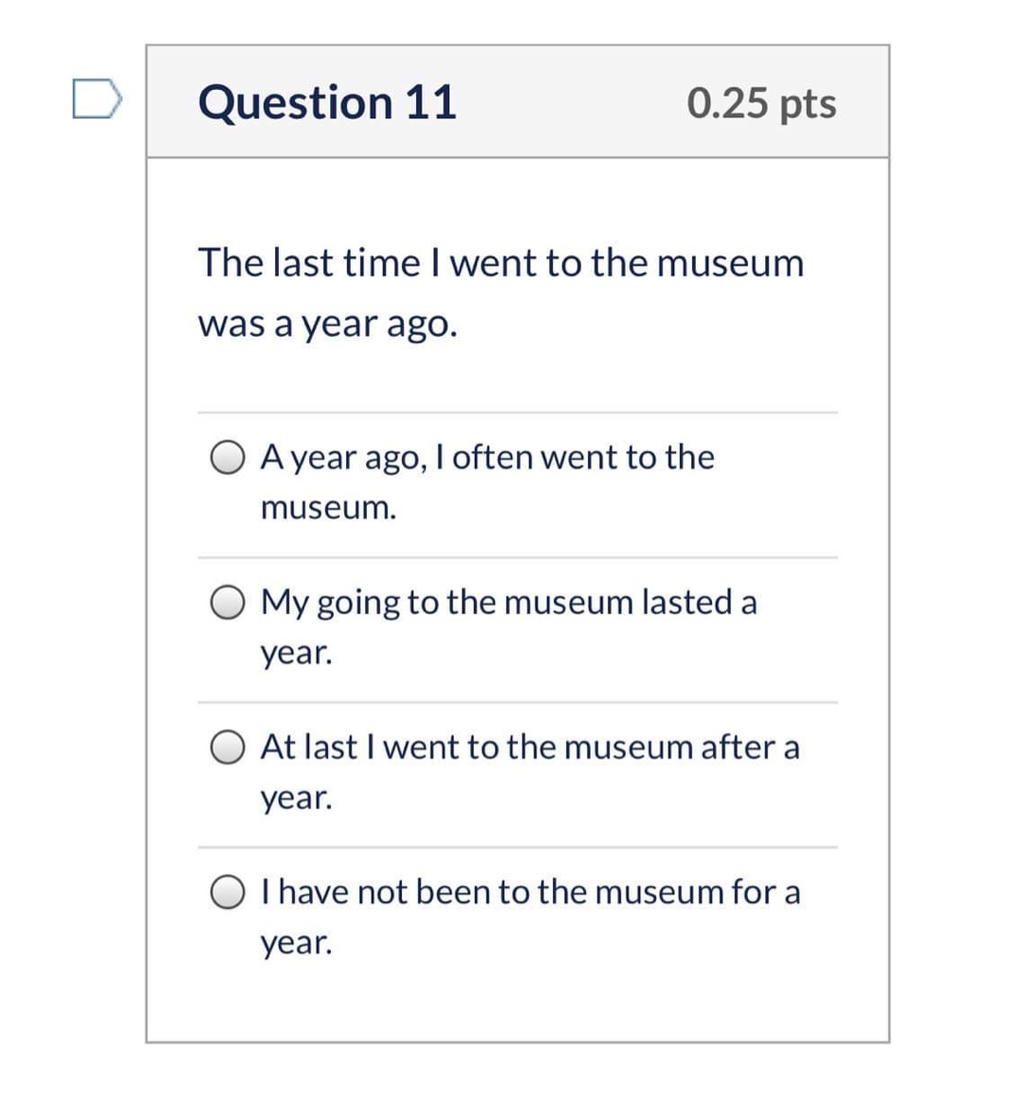Click the word "lasted" in the second option

coord(686,603)
